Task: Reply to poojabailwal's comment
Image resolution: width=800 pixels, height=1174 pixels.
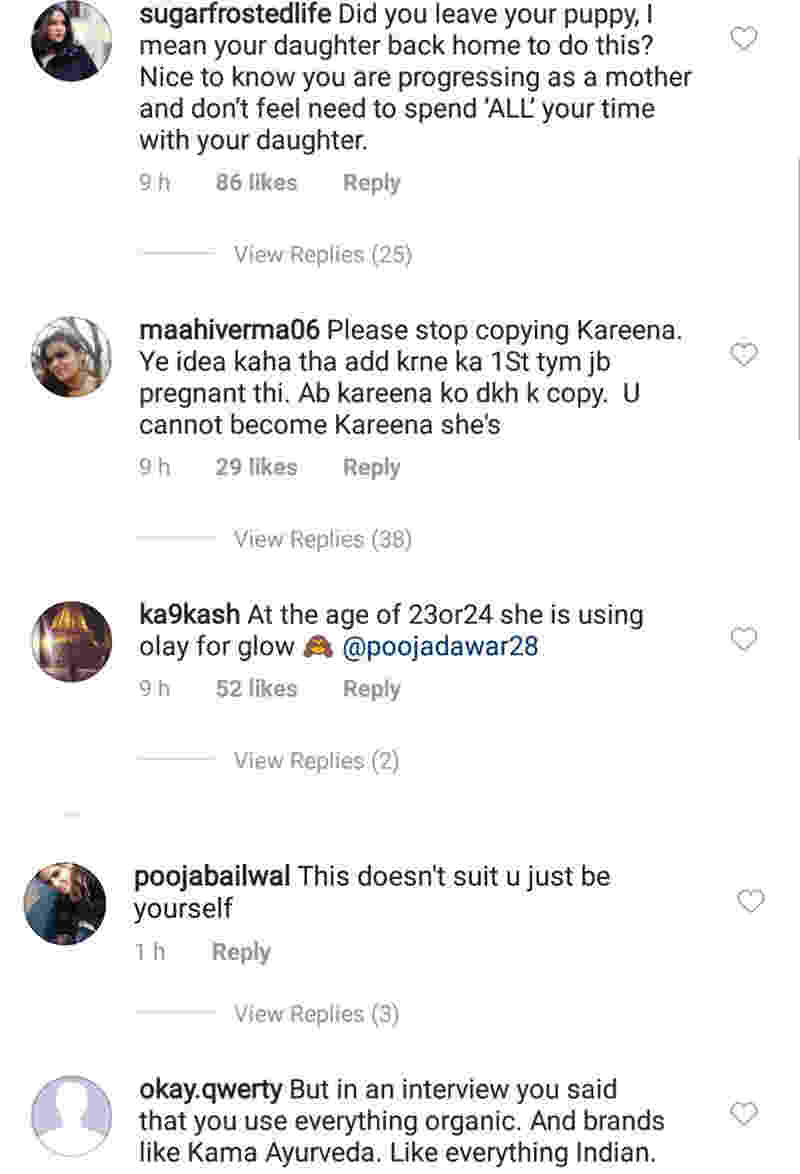Action: (x=241, y=952)
